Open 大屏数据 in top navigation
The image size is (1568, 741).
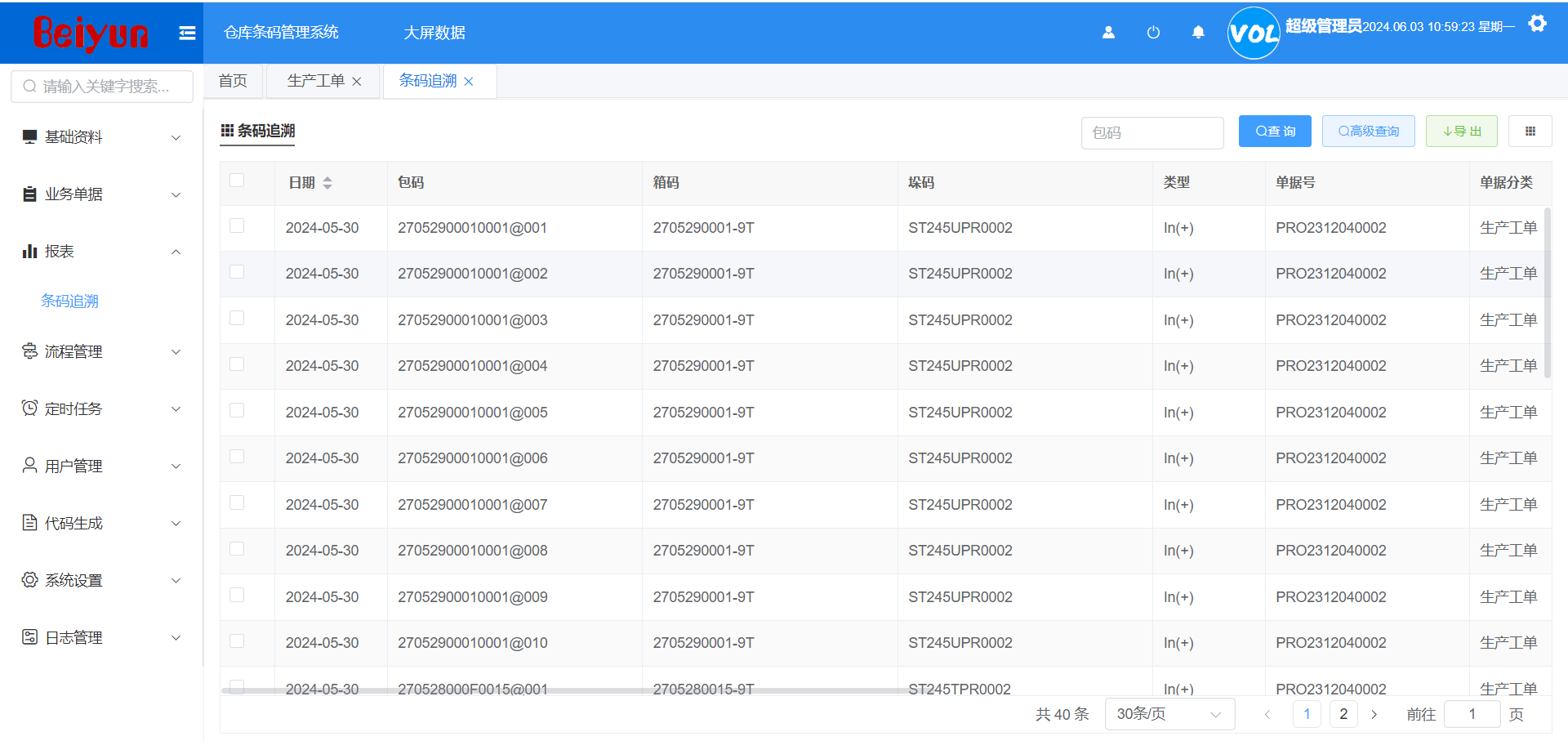click(x=434, y=33)
